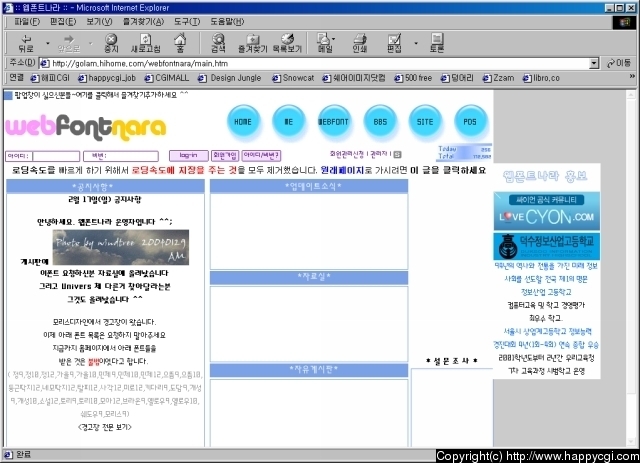This screenshot has height=463, width=640.
Task: Click the 경고장 전문 보기 link
Action: click(104, 427)
